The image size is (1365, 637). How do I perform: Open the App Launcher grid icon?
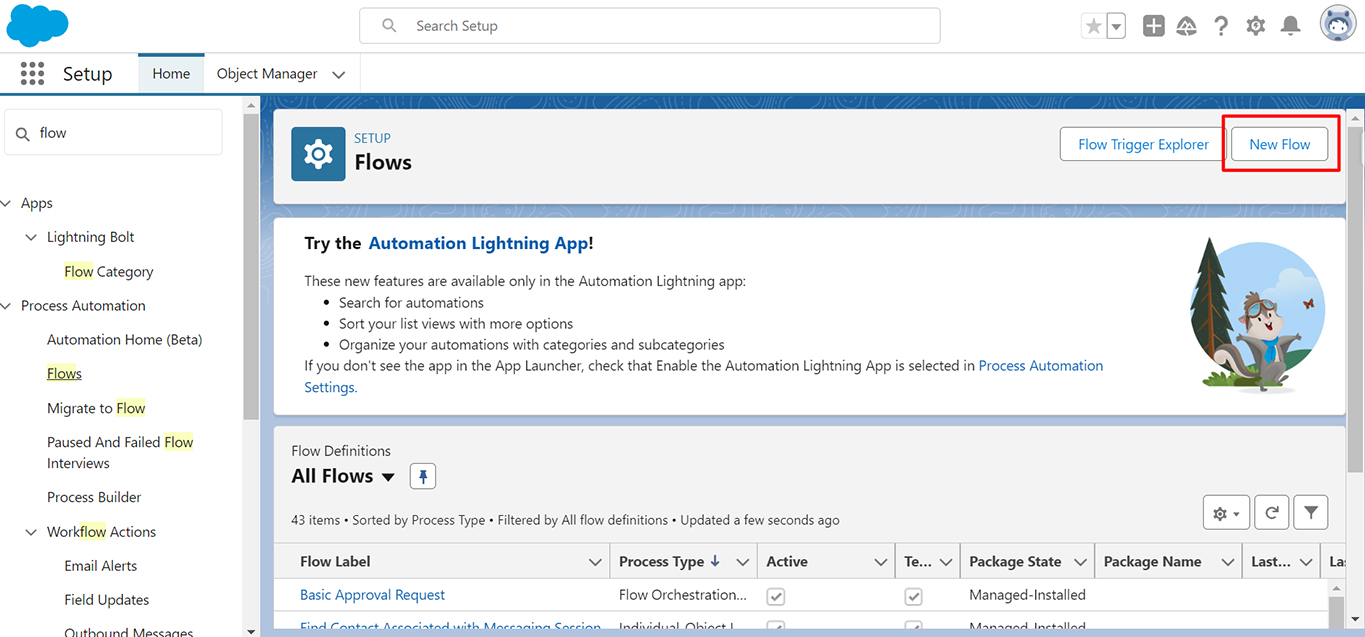pos(32,73)
